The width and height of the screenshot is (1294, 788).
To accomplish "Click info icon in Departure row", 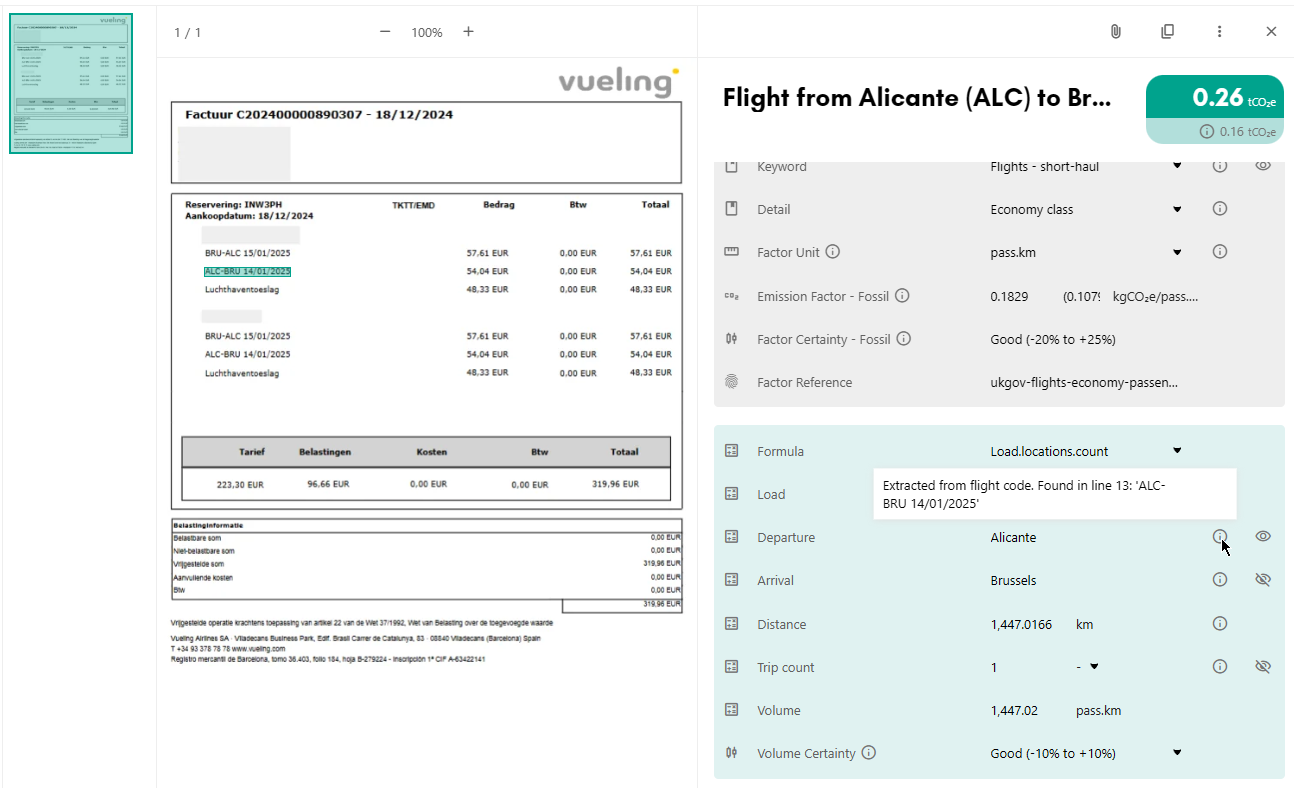I will [1219, 537].
